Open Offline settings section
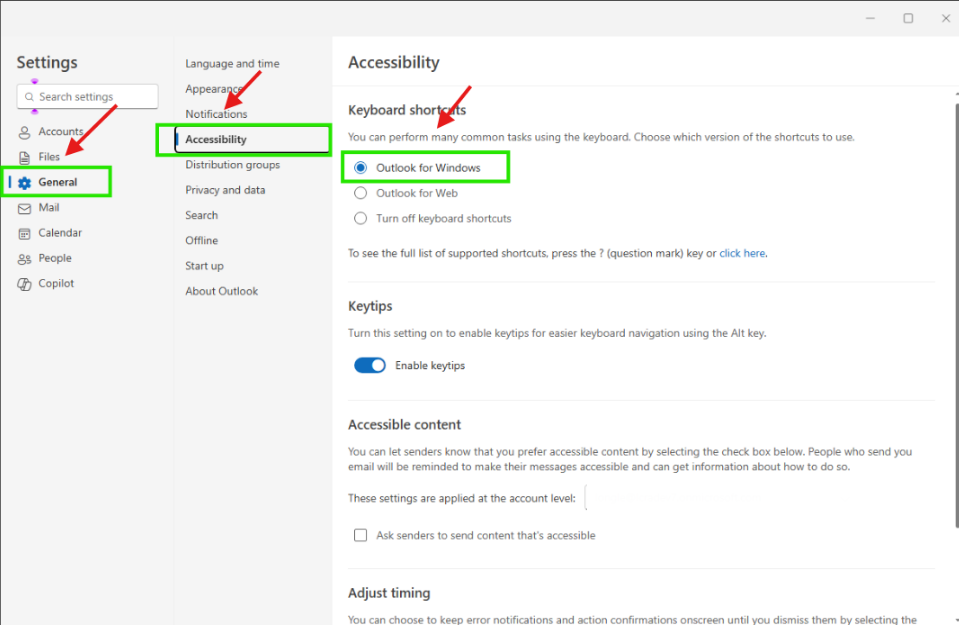Viewport: 959px width, 625px height. pos(201,240)
